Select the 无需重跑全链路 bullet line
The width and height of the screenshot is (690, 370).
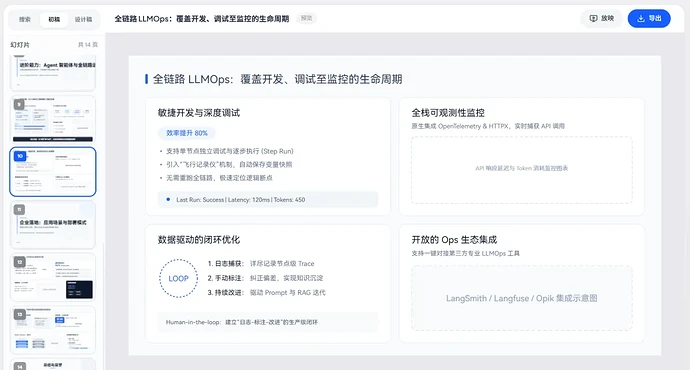pos(219,178)
